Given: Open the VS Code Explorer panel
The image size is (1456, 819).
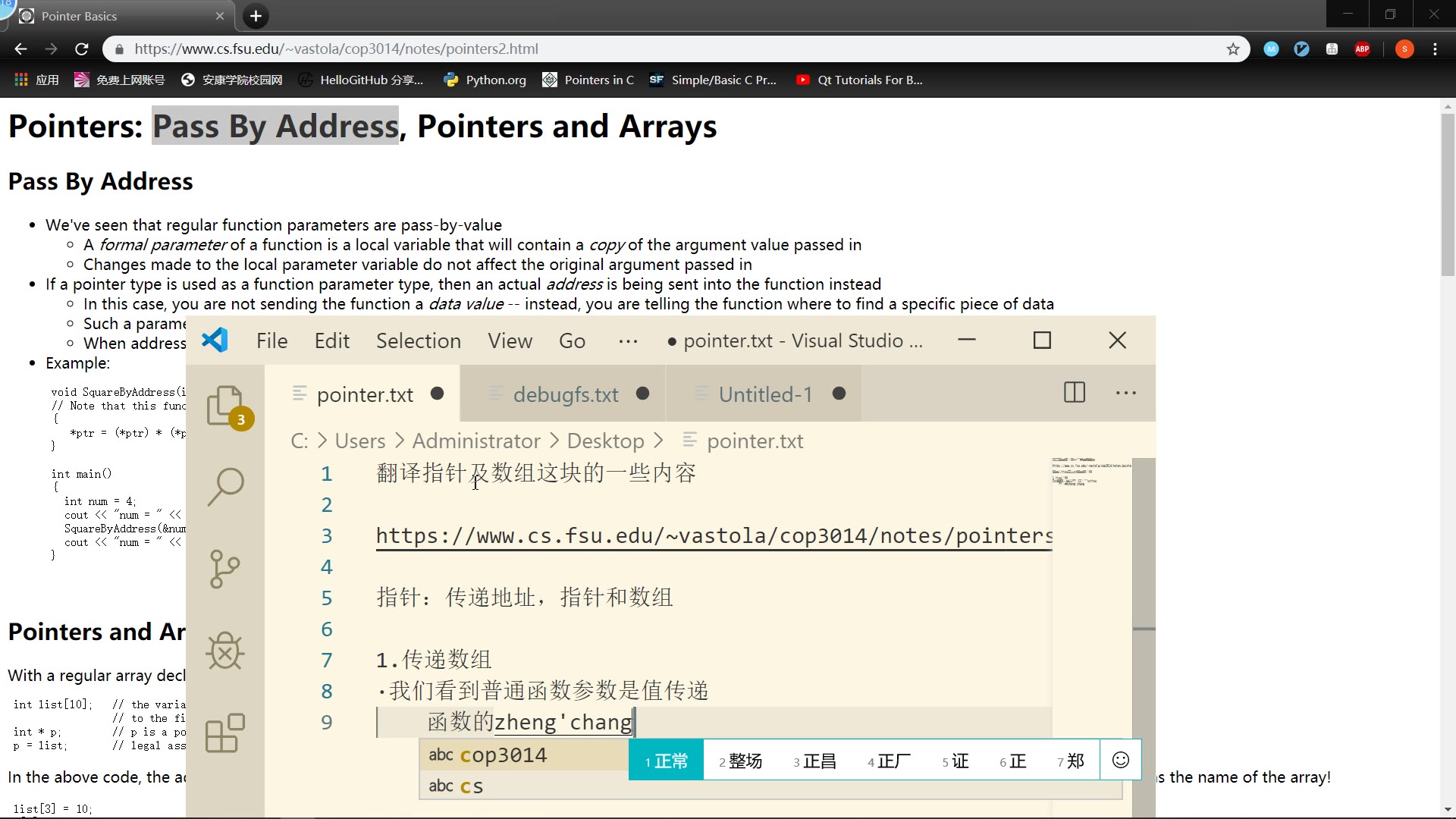Looking at the screenshot, I should [225, 406].
